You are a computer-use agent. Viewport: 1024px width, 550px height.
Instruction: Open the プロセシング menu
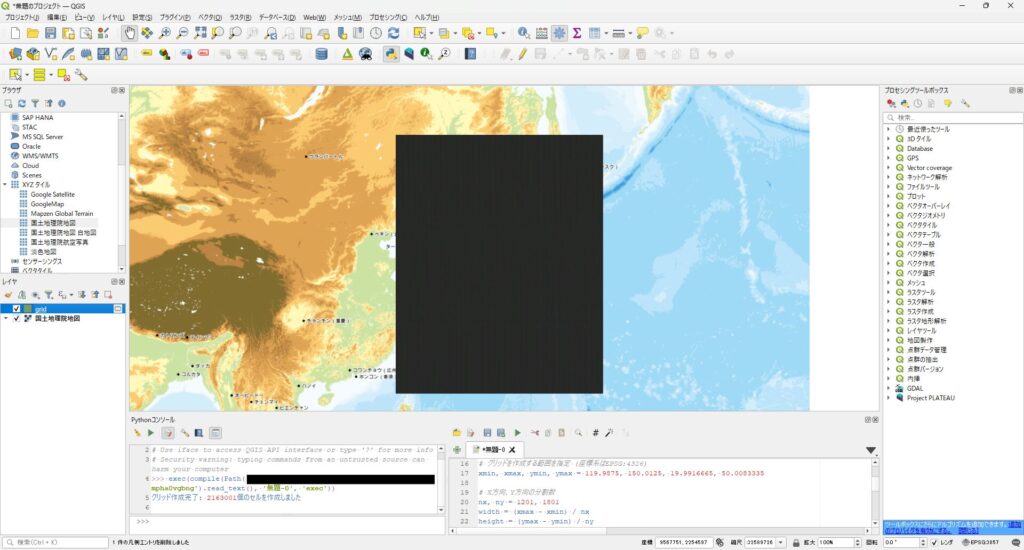tap(388, 18)
